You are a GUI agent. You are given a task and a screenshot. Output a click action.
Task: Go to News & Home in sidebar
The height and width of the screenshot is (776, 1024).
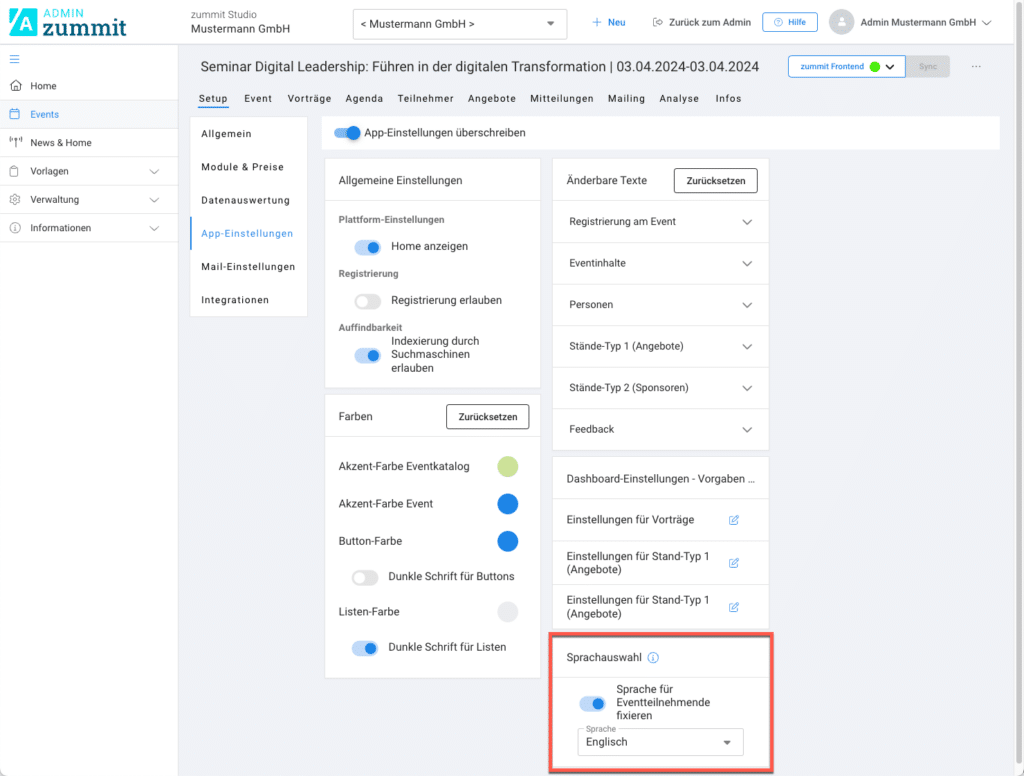(x=60, y=143)
